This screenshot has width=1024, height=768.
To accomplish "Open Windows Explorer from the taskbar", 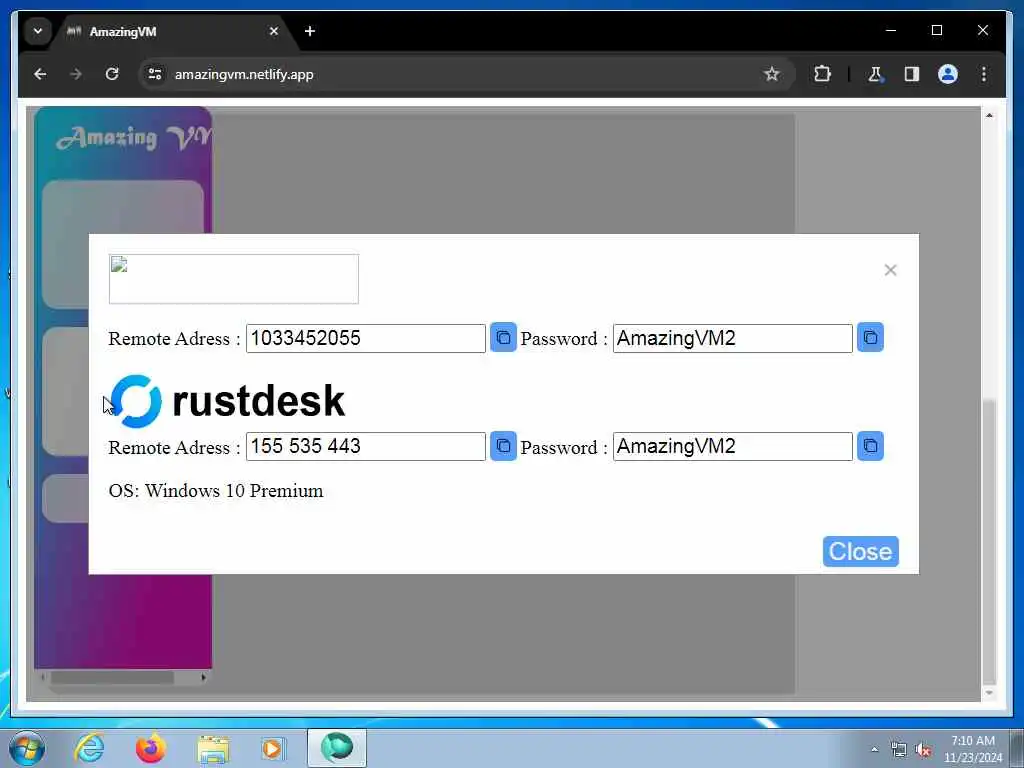I will click(213, 748).
